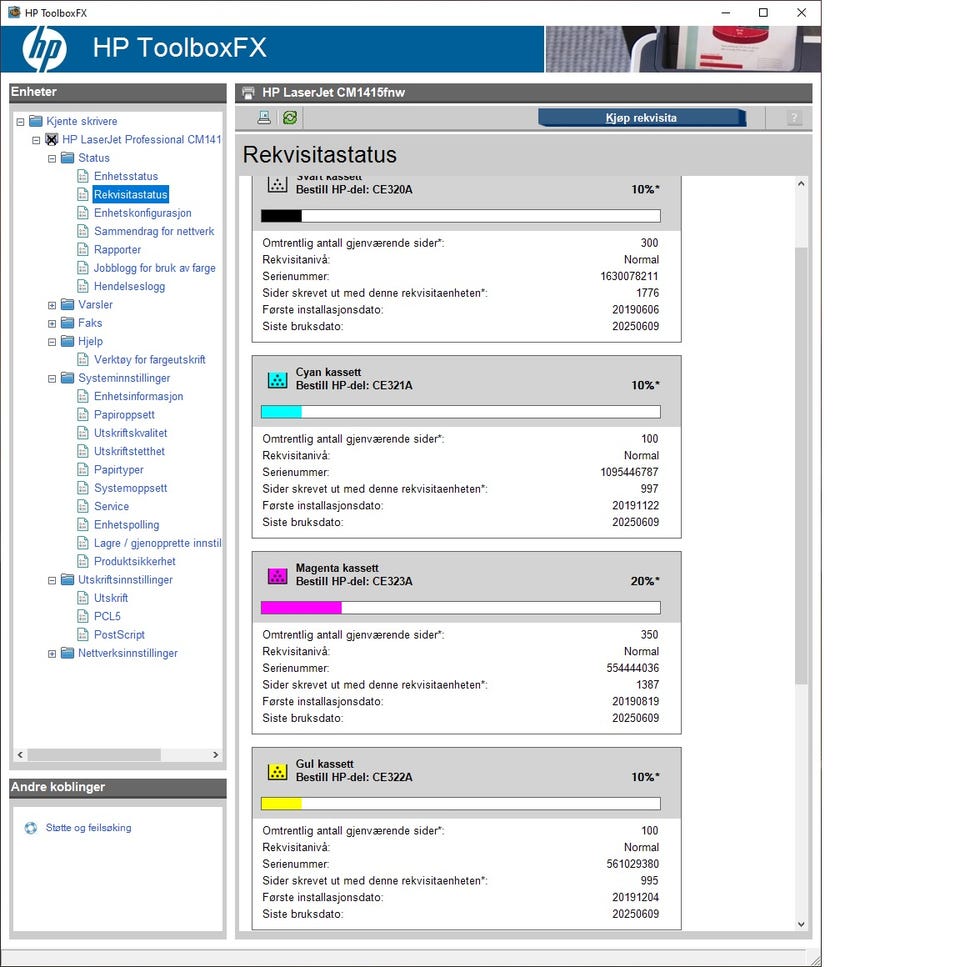The width and height of the screenshot is (960, 967).
Task: Click the crossed-out printer device icon in tree
Action: pyautogui.click(x=52, y=139)
